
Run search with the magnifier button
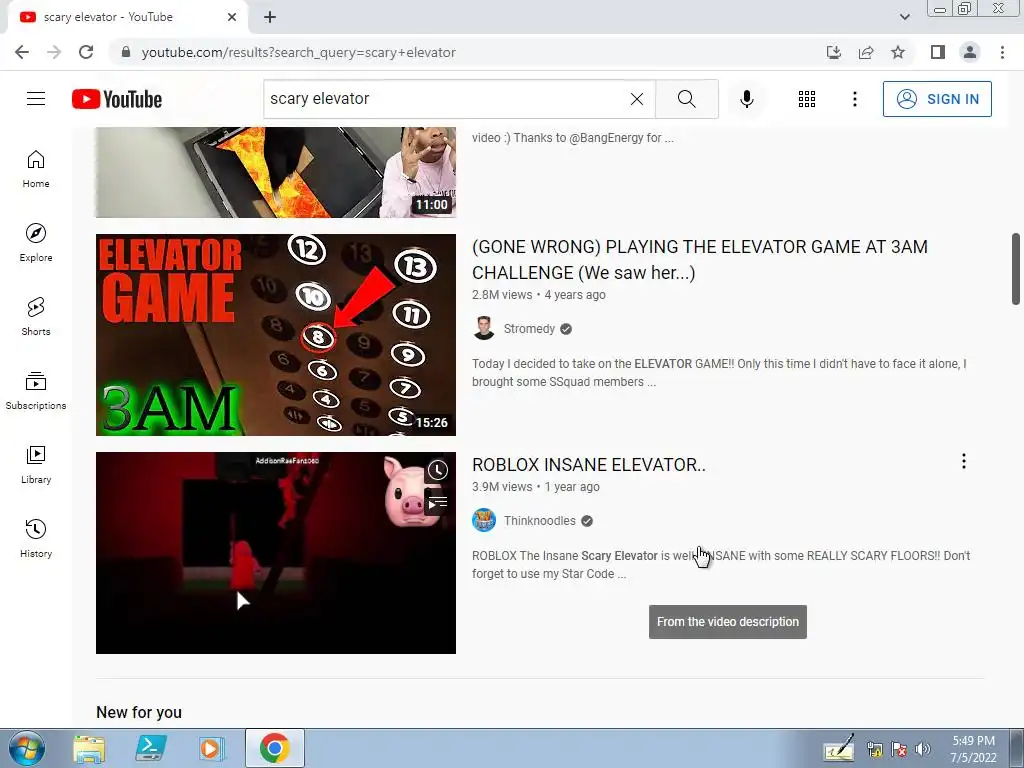(686, 99)
